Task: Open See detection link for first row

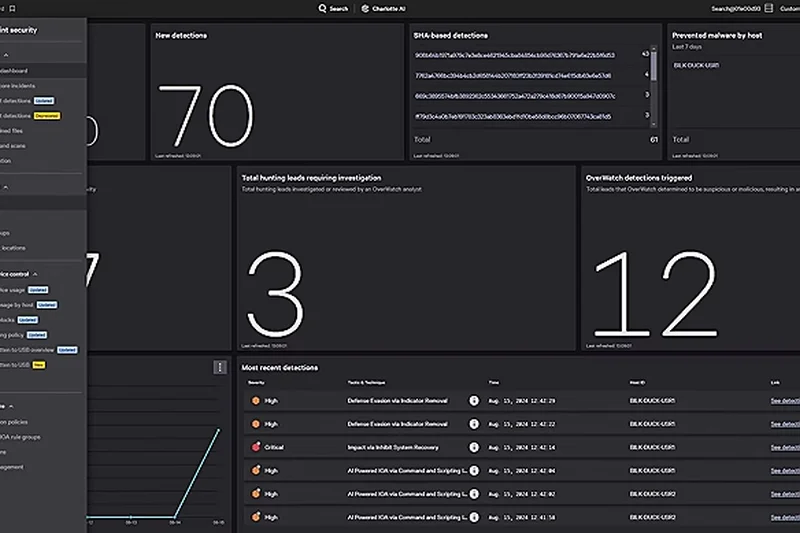Action: (x=784, y=400)
